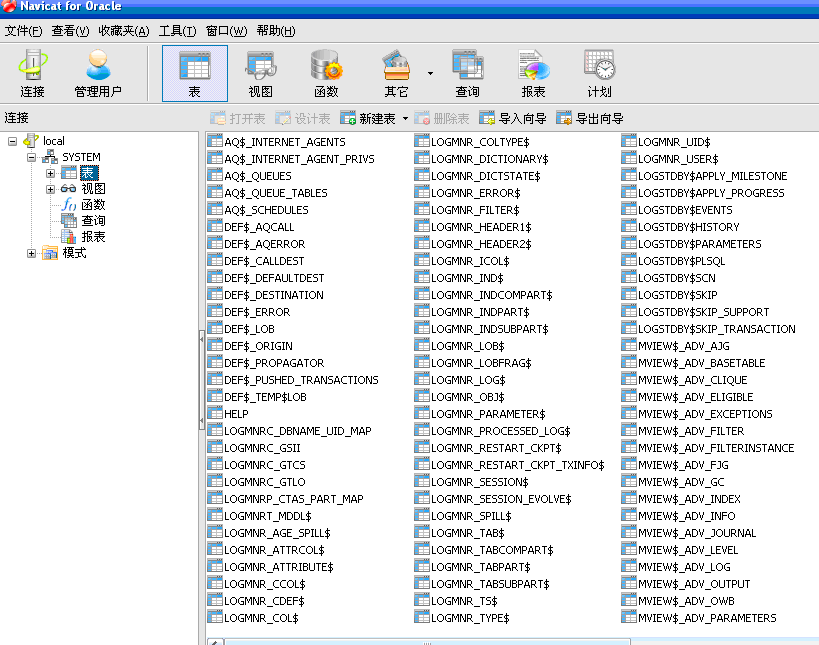Select SYSTEM in the connection tree
The width and height of the screenshot is (819, 645).
click(81, 157)
